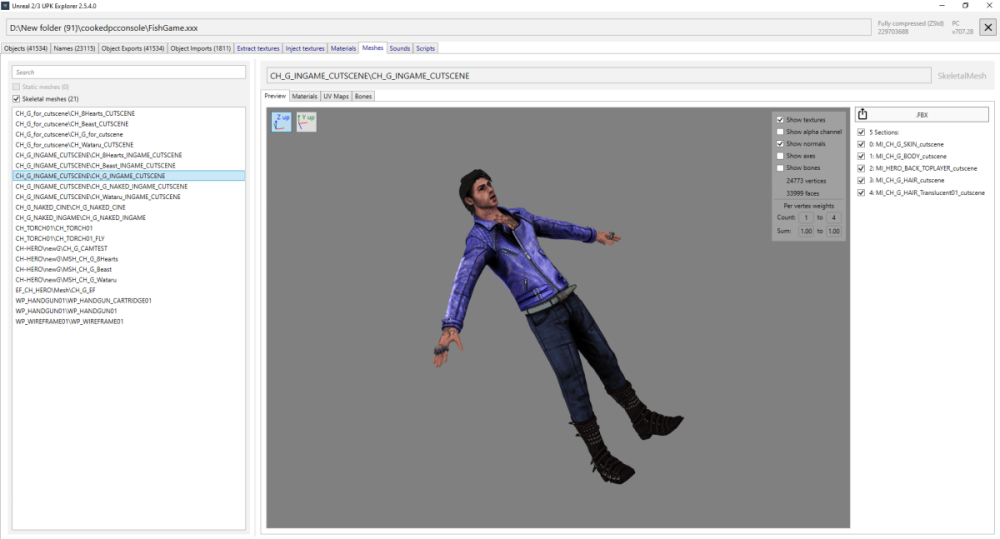Viewport: 1000px width, 539px height.
Task: Open the top-level Materials tab
Action: pyautogui.click(x=343, y=48)
